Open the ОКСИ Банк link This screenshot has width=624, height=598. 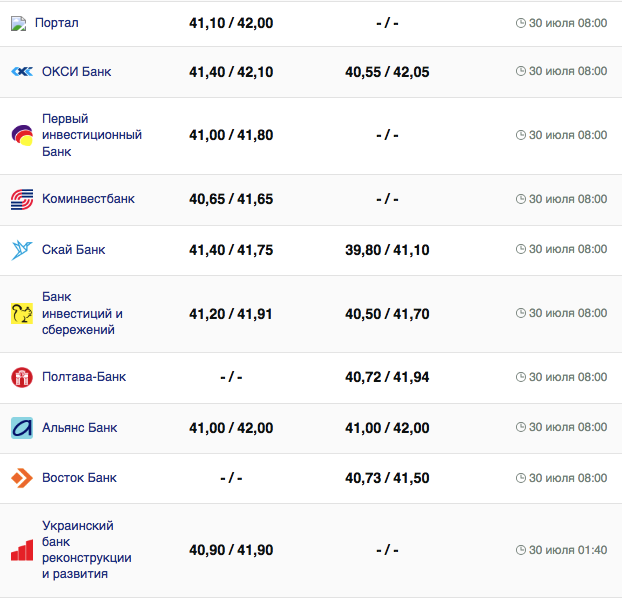pyautogui.click(x=76, y=72)
